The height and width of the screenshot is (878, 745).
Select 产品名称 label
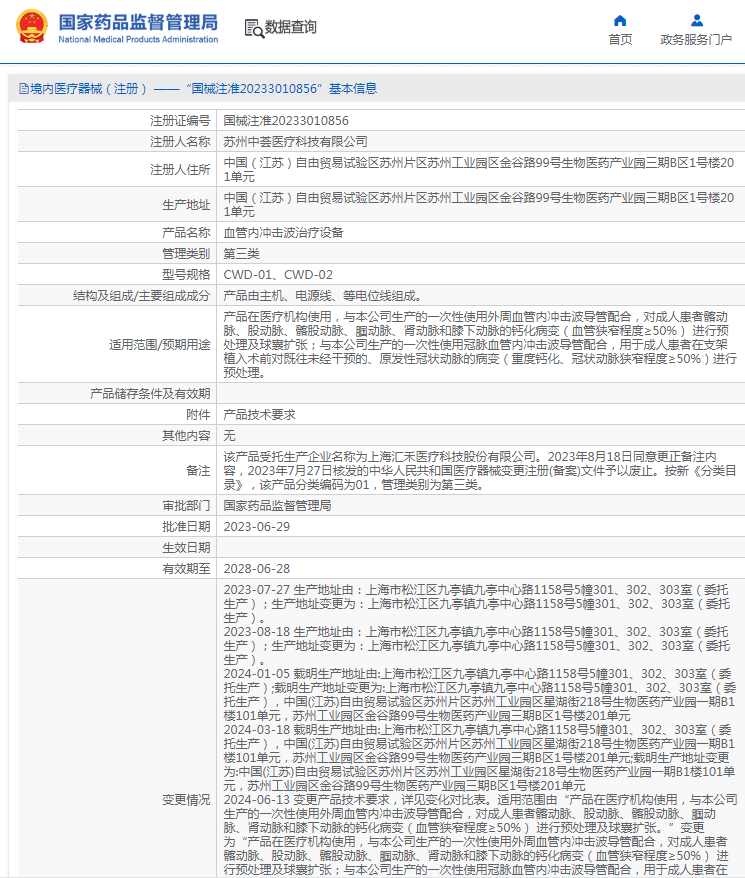point(186,232)
